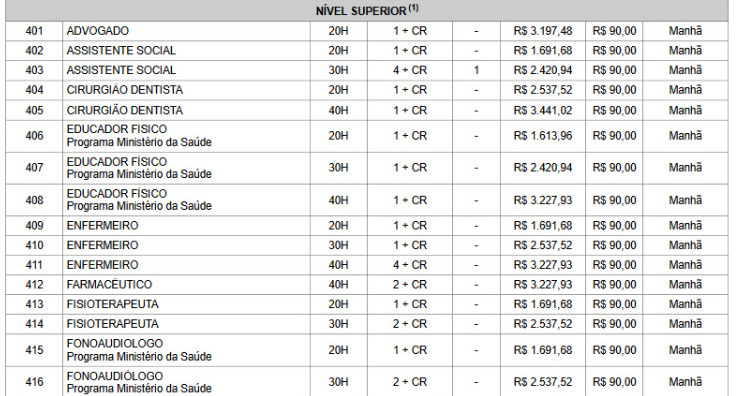The image size is (738, 396).
Task: Select the 4 + CR vacancies in row 403
Action: (x=410, y=70)
